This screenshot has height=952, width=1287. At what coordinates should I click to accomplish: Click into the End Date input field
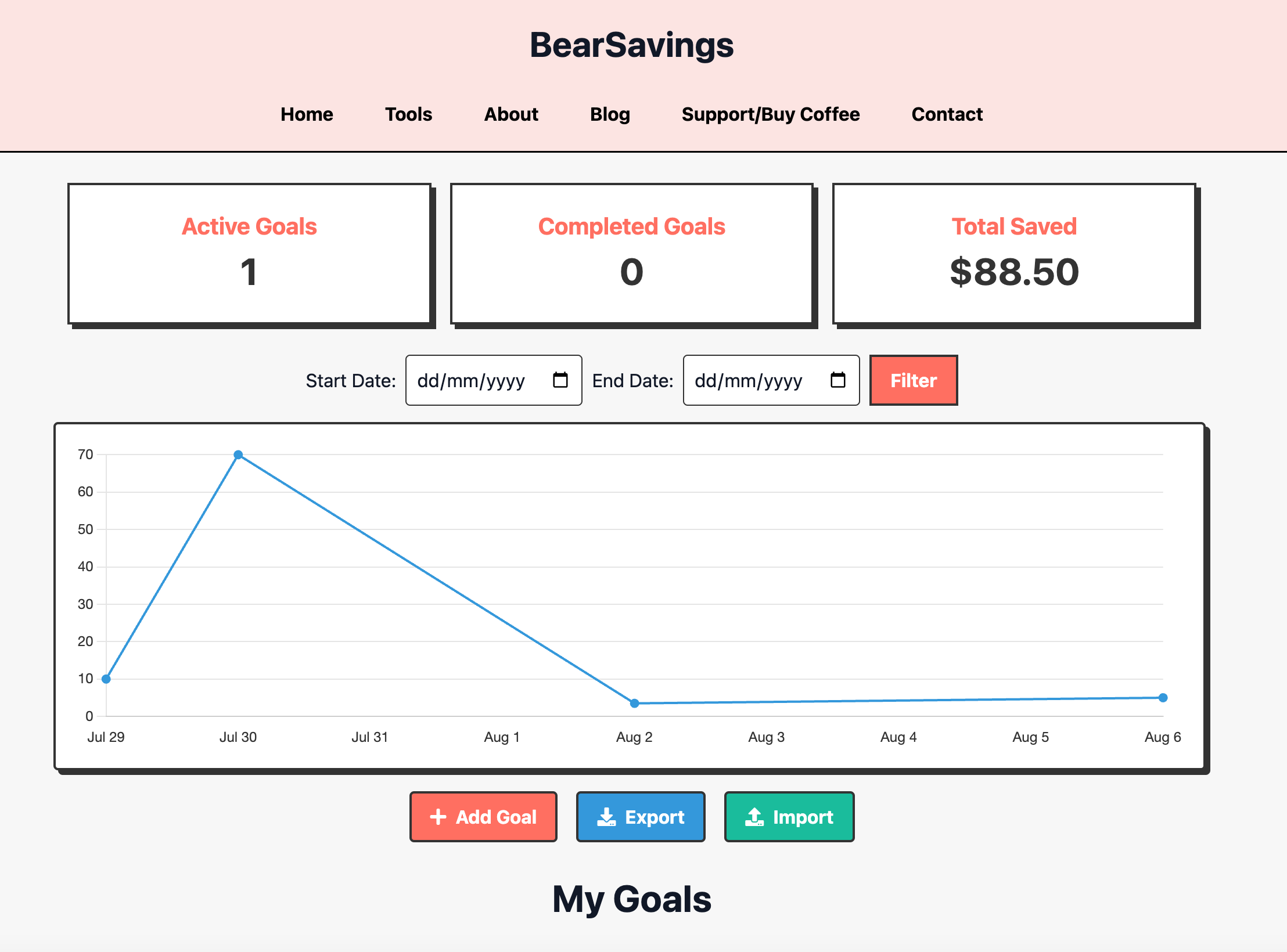pyautogui.click(x=755, y=380)
